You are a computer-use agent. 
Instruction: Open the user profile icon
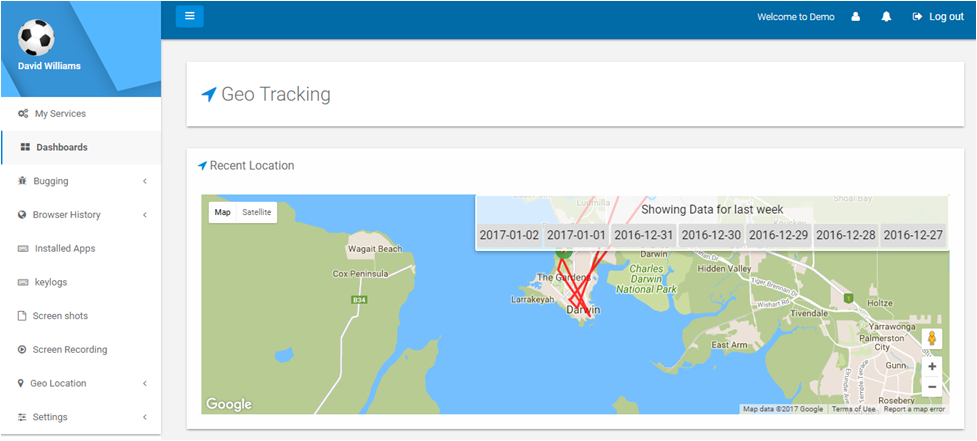point(856,17)
